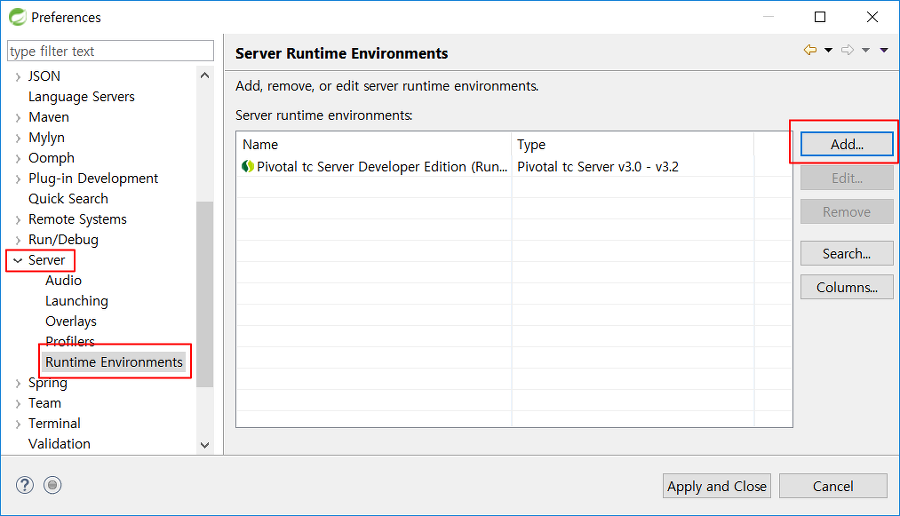This screenshot has height=516, width=900.
Task: Expand the Oomph tree node
Action: click(18, 158)
